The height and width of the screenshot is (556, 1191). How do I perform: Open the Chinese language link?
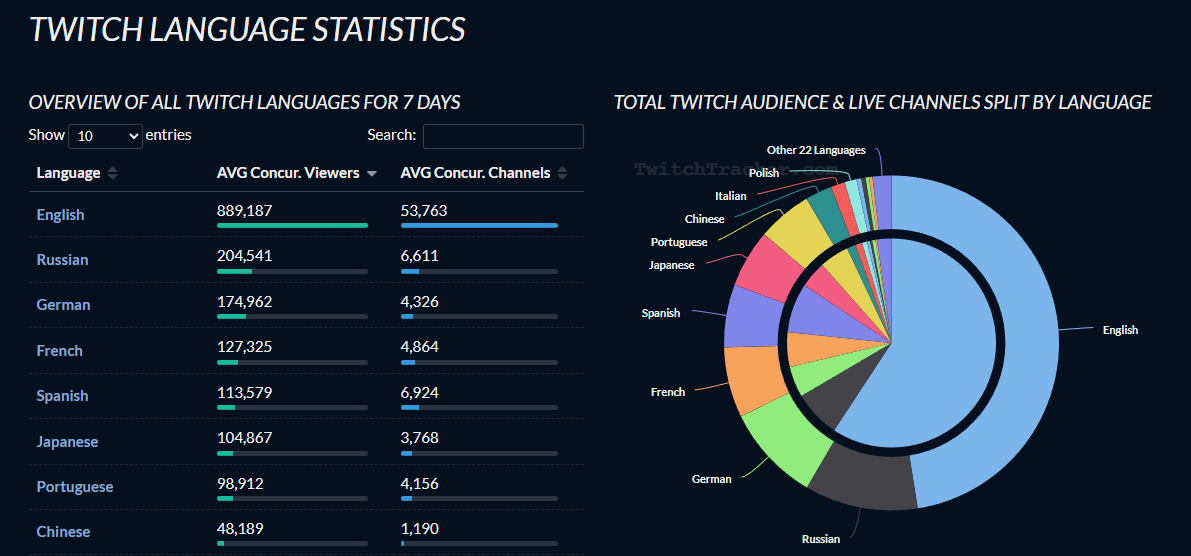pos(63,532)
